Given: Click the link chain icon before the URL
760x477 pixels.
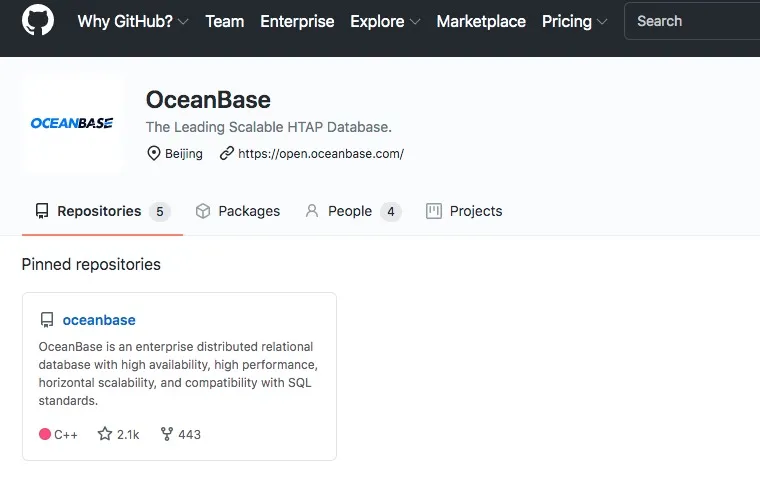Looking at the screenshot, I should (226, 154).
